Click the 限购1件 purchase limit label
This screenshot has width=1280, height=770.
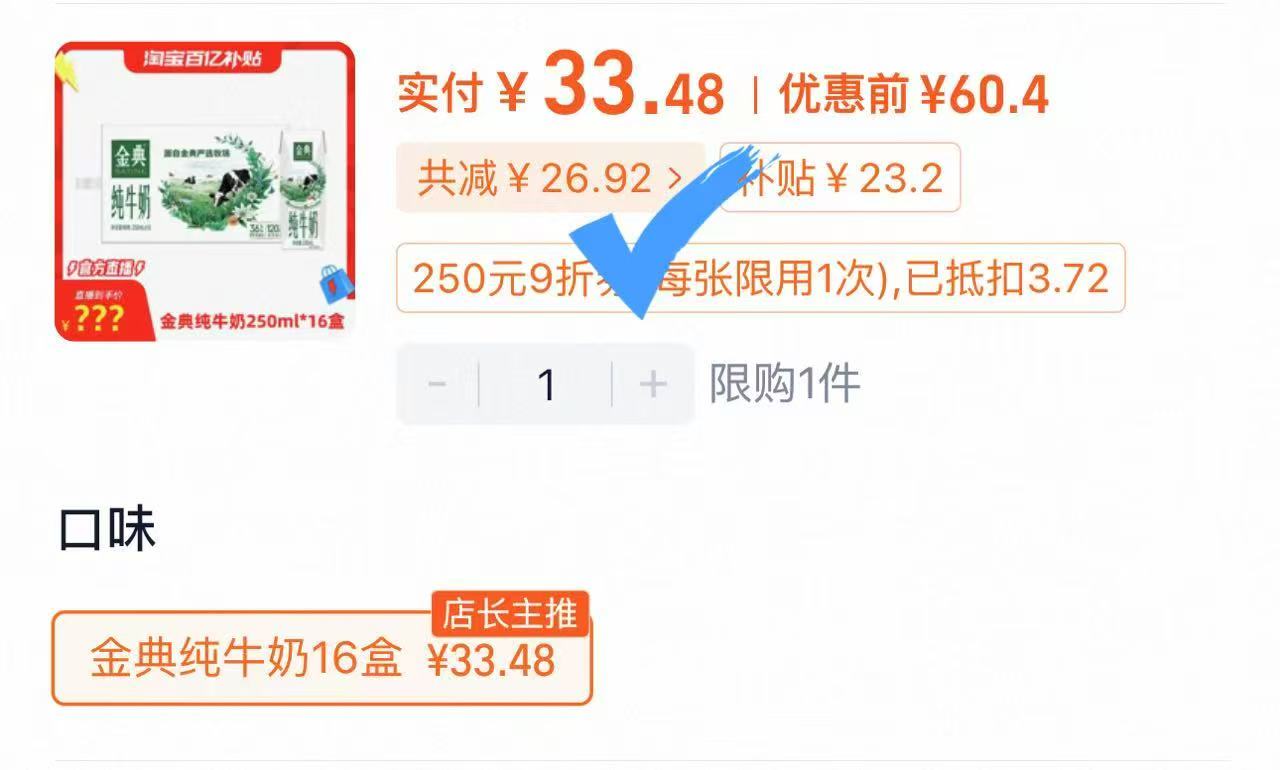(785, 384)
